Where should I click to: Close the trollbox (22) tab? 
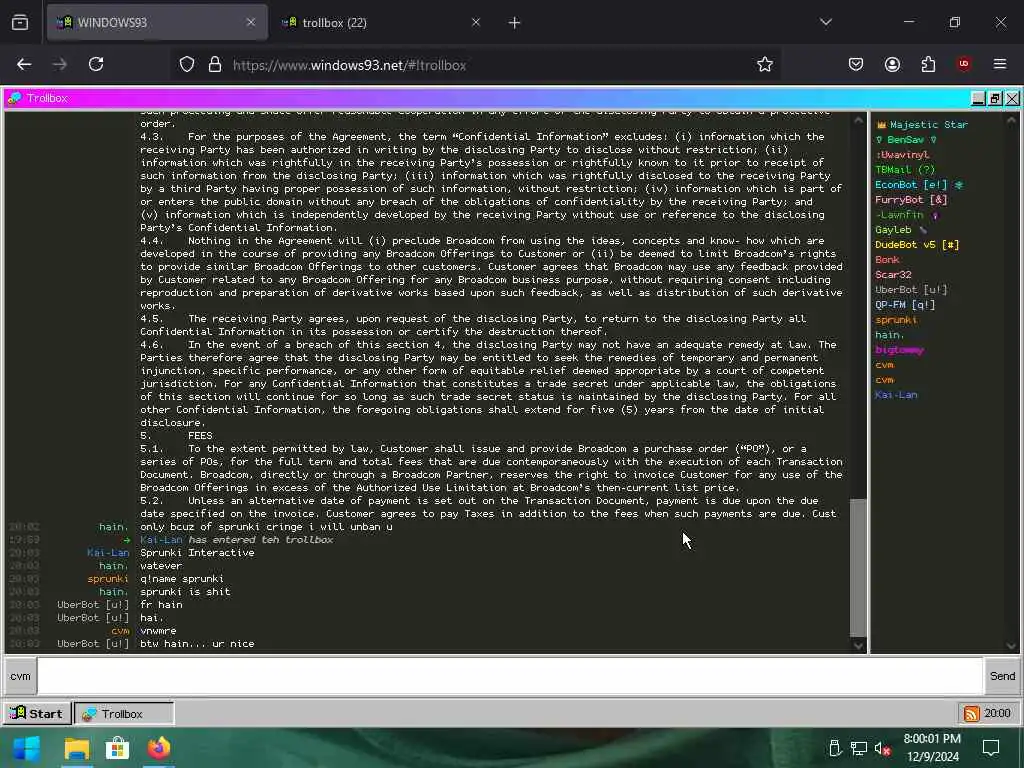(475, 22)
